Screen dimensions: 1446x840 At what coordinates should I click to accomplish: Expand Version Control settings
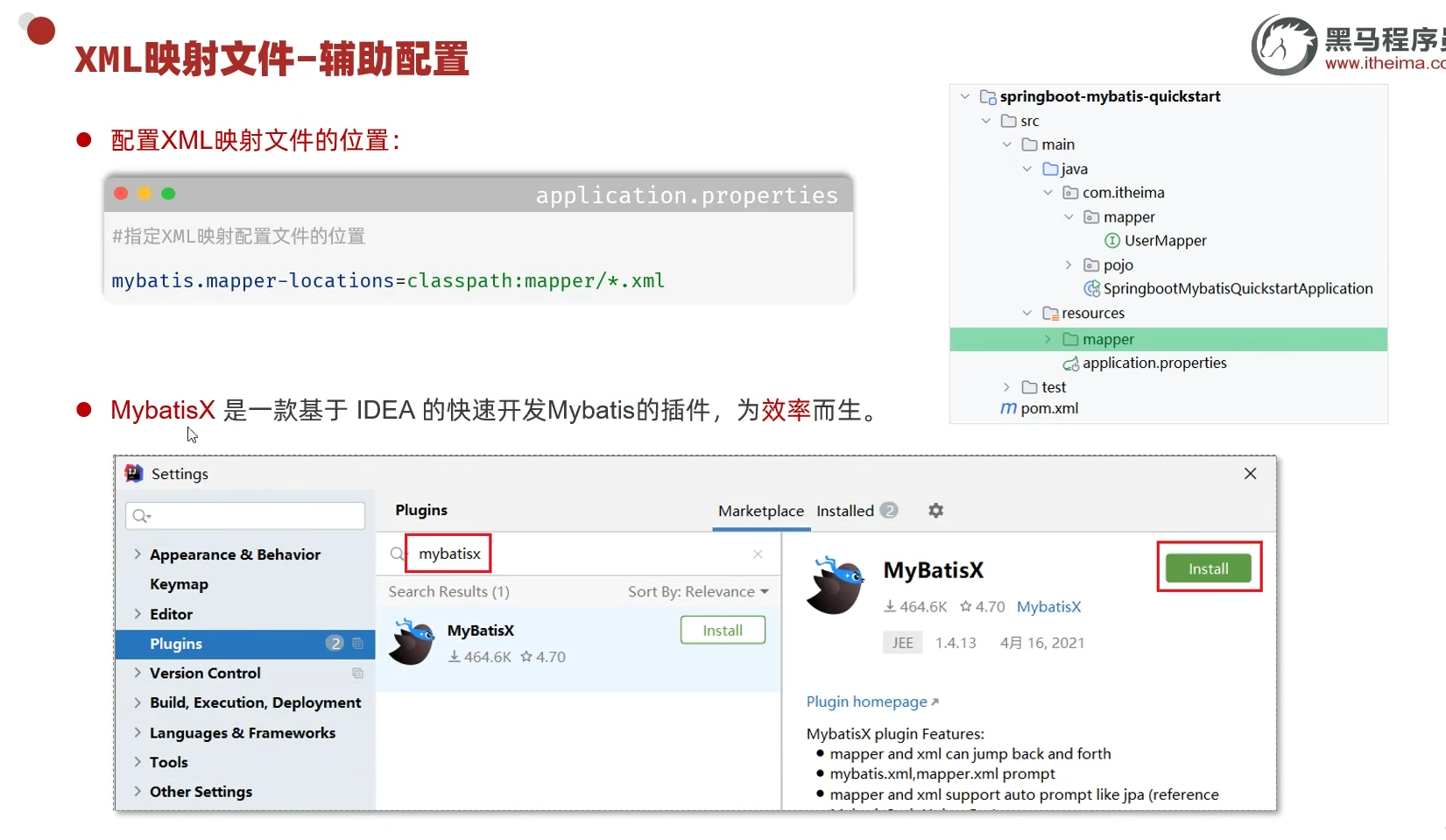[138, 673]
